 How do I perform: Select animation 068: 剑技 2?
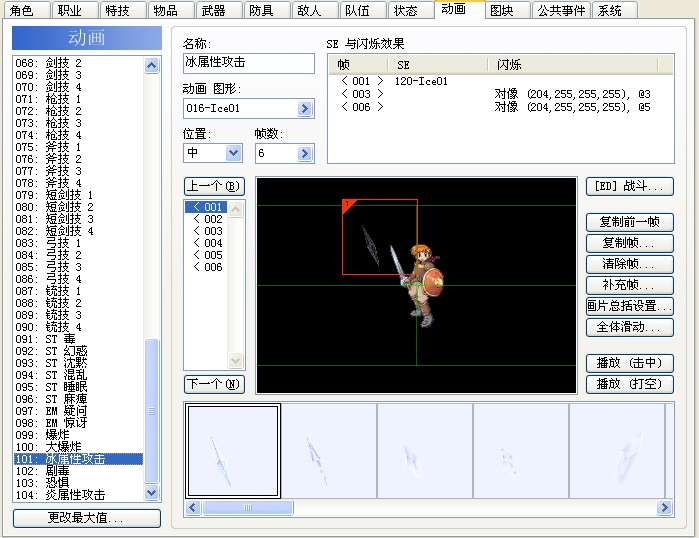[x=78, y=63]
